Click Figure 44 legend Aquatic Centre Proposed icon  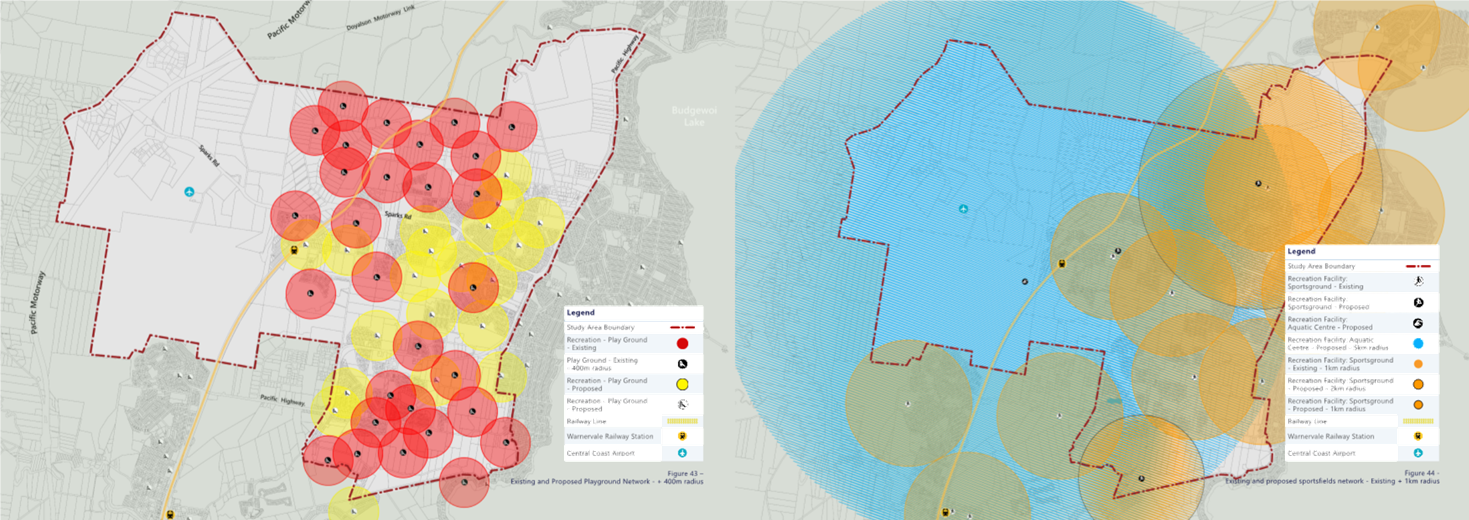[1418, 323]
